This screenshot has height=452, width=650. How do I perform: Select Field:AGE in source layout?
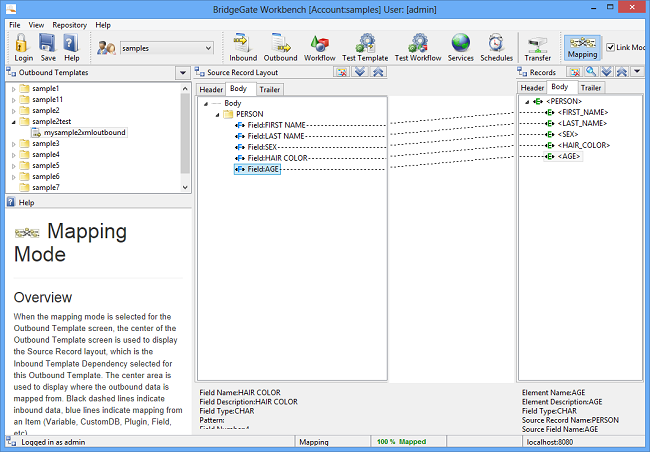pos(257,169)
